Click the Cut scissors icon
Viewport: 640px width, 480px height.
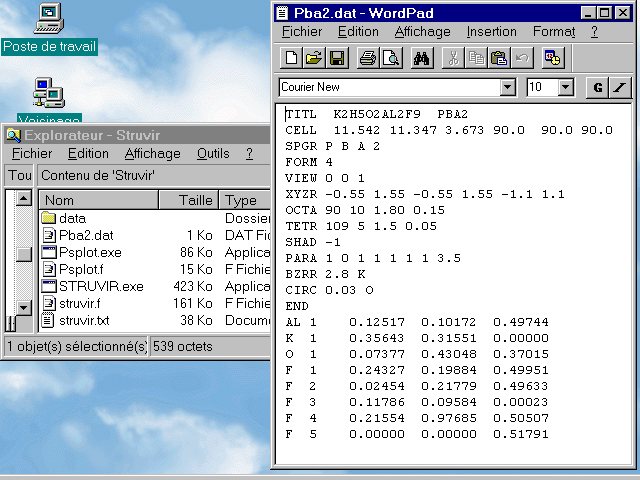[453, 58]
